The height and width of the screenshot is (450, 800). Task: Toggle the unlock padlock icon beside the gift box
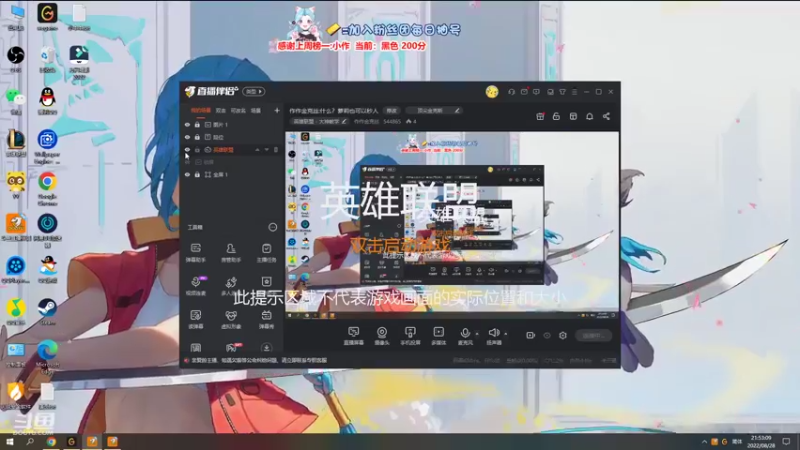556,116
